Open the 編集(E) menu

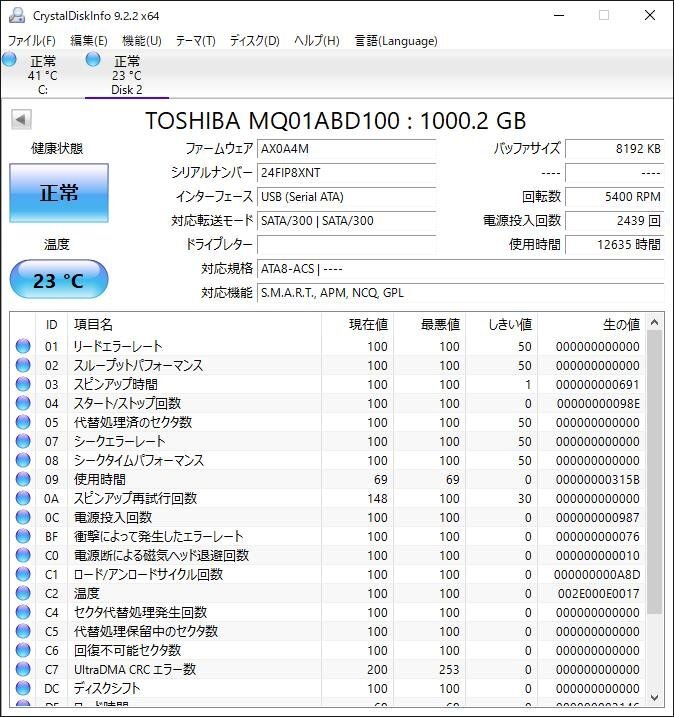point(89,41)
